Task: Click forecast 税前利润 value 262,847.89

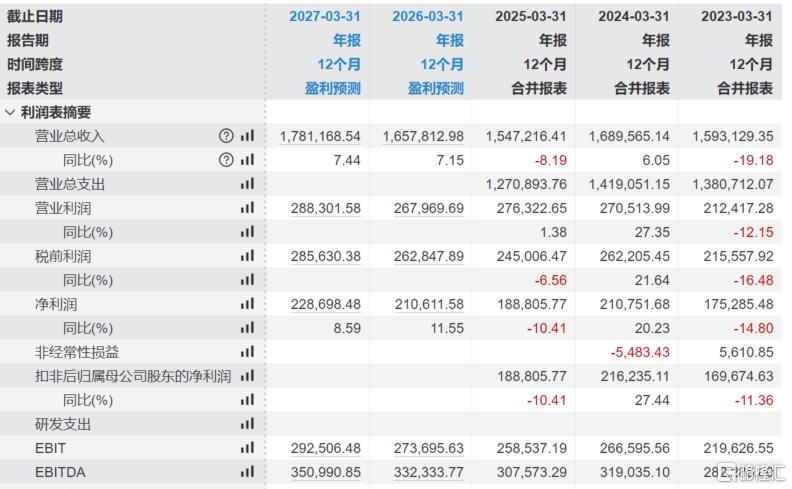Action: (x=429, y=256)
